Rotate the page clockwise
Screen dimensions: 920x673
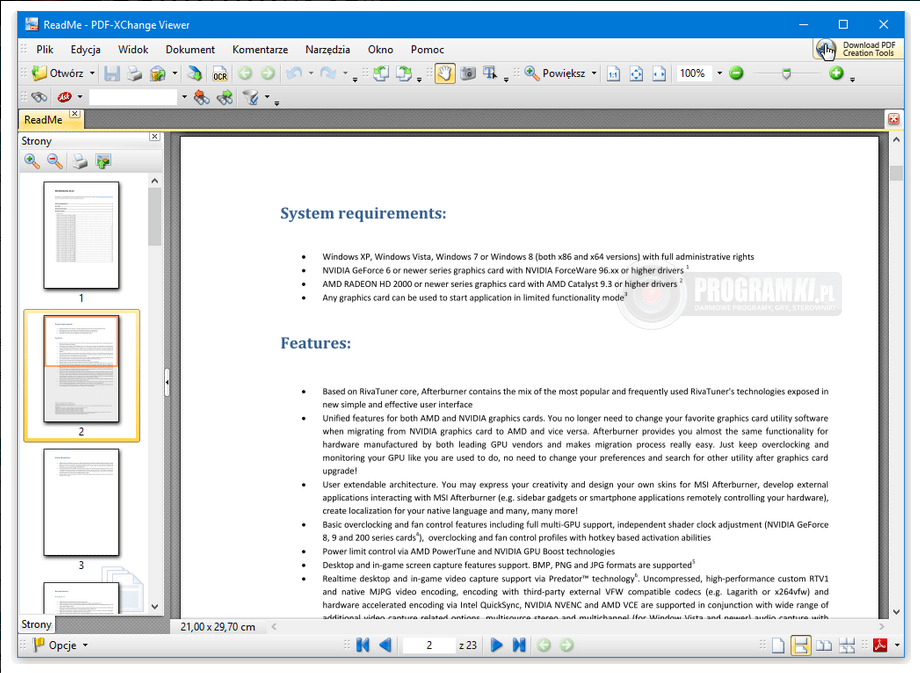click(x=404, y=73)
